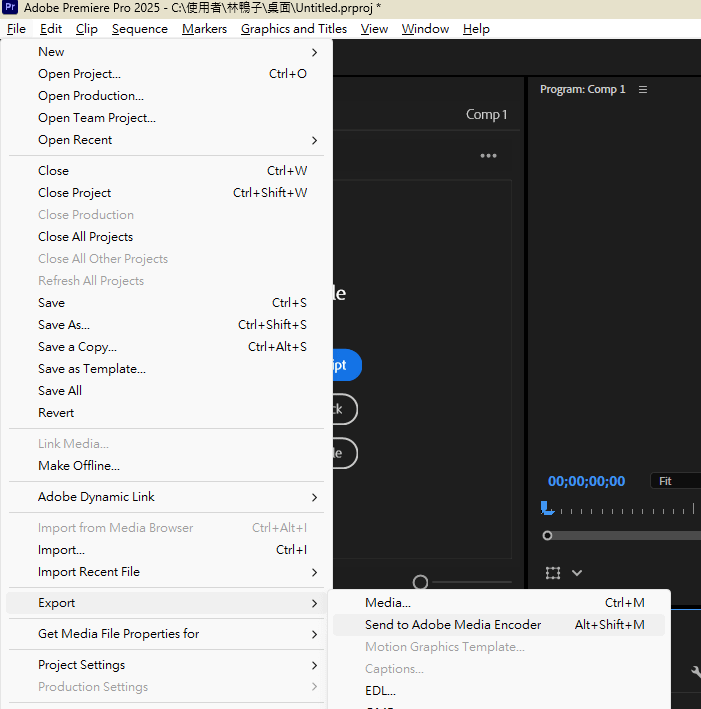The image size is (701, 709).
Task: Click the blue playhead marker on Program ruler
Action: pos(546,508)
